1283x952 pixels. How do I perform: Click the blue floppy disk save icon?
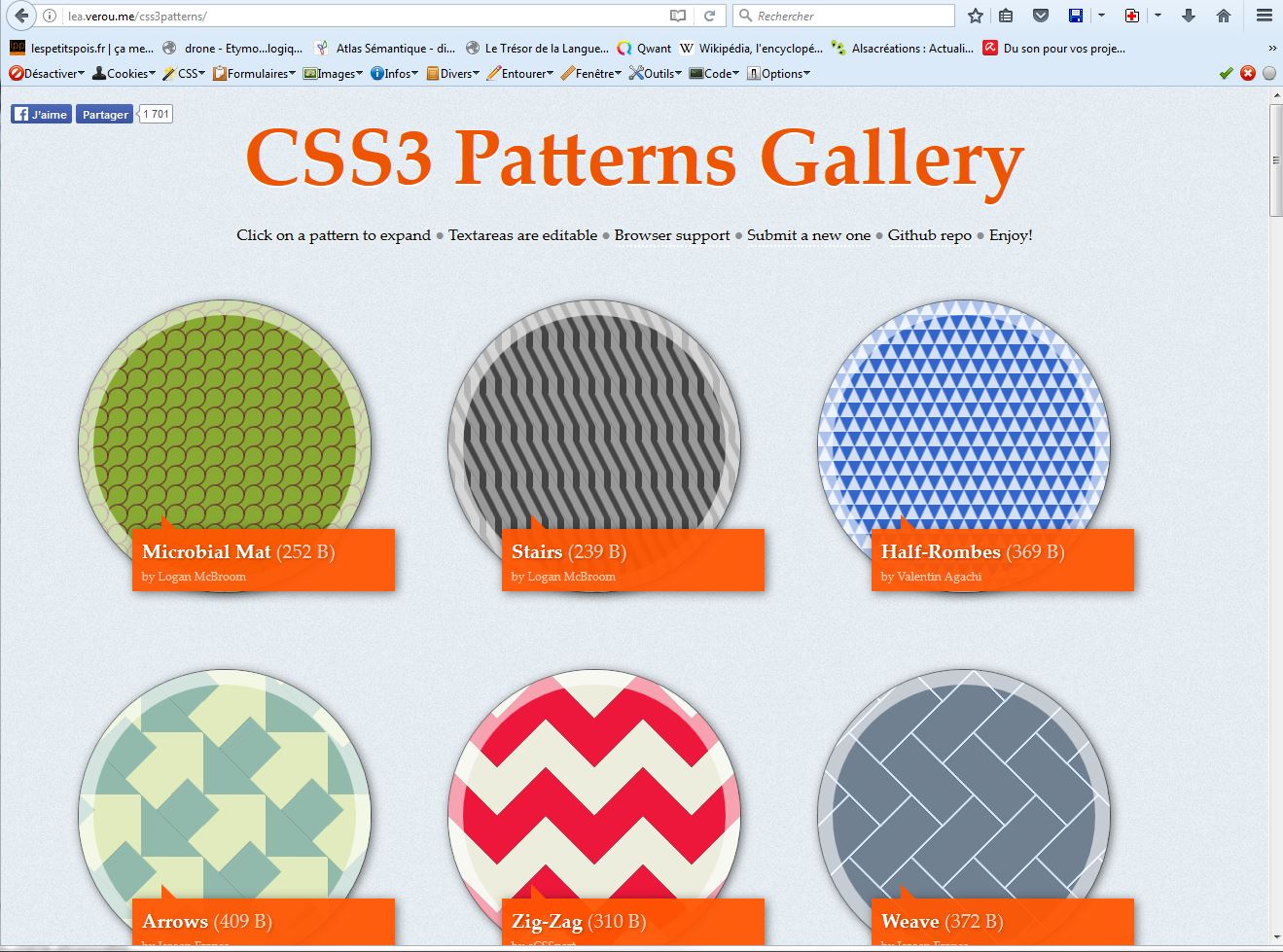[1076, 16]
